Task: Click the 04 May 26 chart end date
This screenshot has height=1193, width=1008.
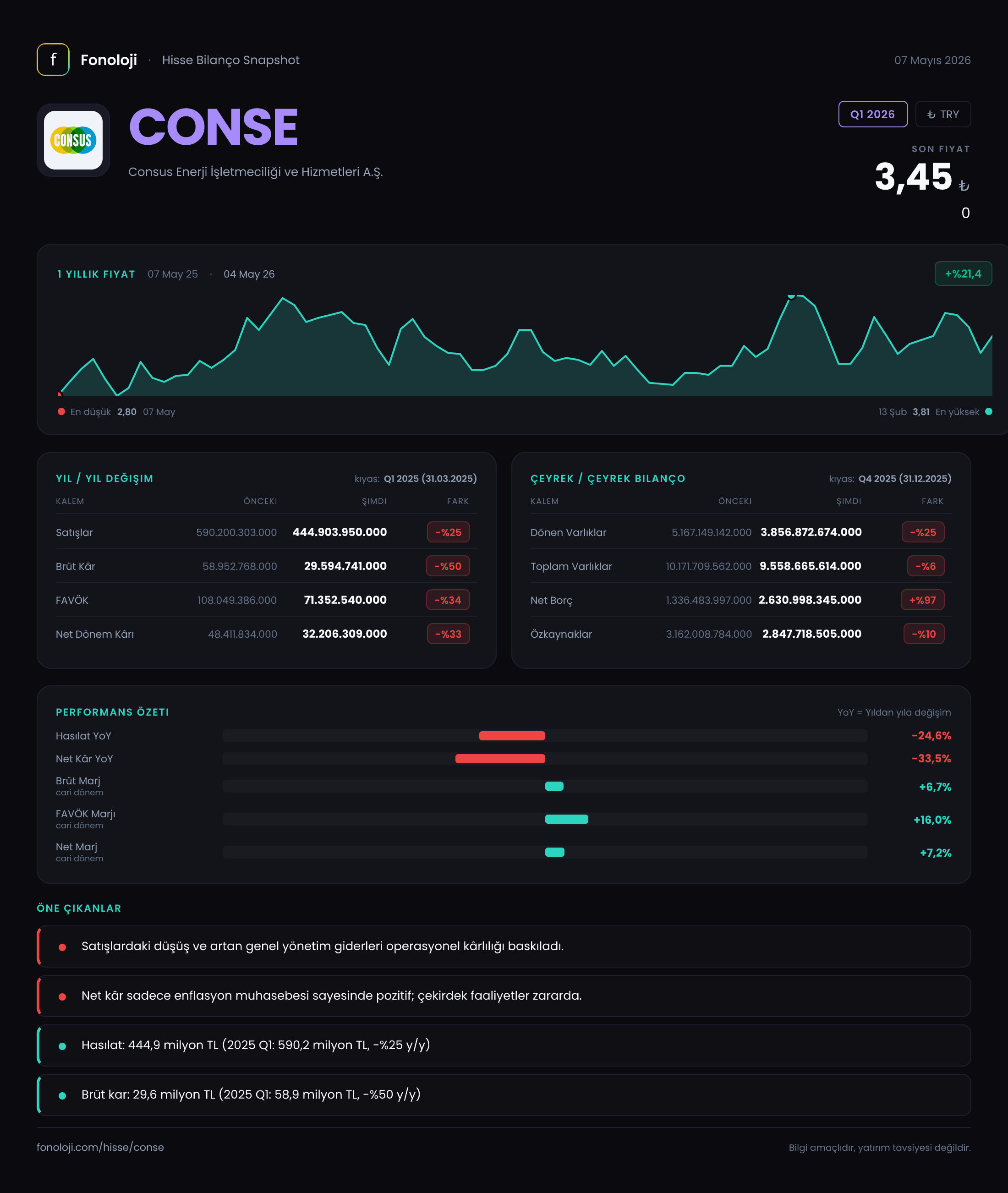Action: [249, 274]
